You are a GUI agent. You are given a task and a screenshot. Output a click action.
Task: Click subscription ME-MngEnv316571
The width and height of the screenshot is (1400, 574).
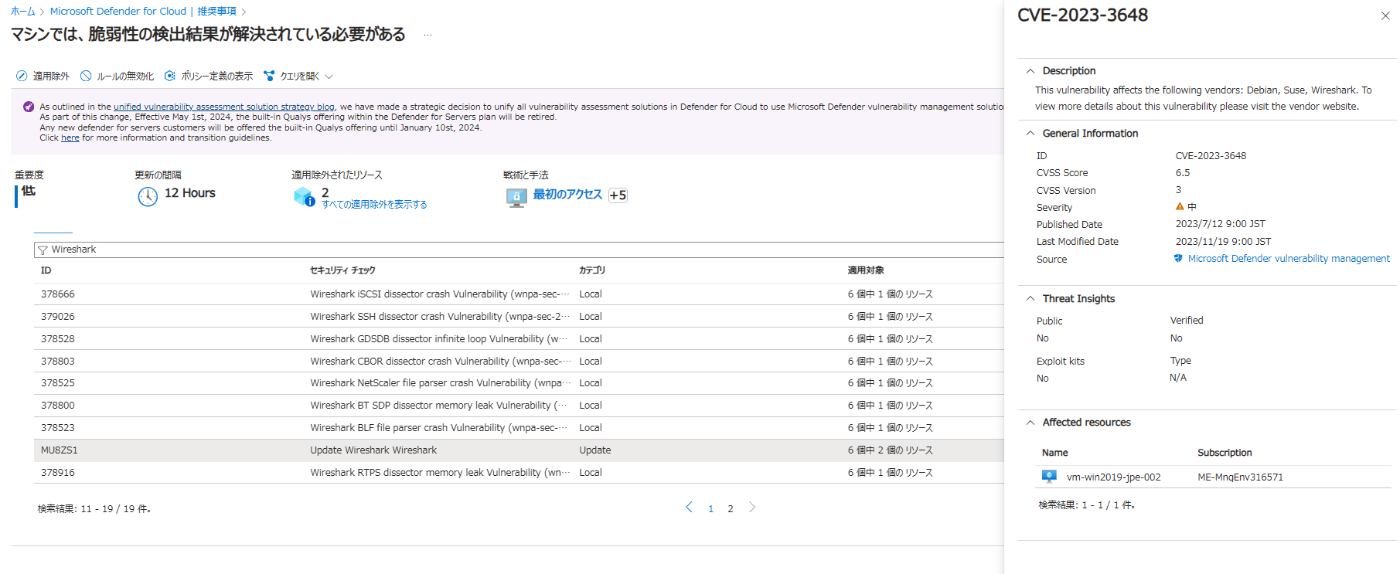tap(1240, 477)
